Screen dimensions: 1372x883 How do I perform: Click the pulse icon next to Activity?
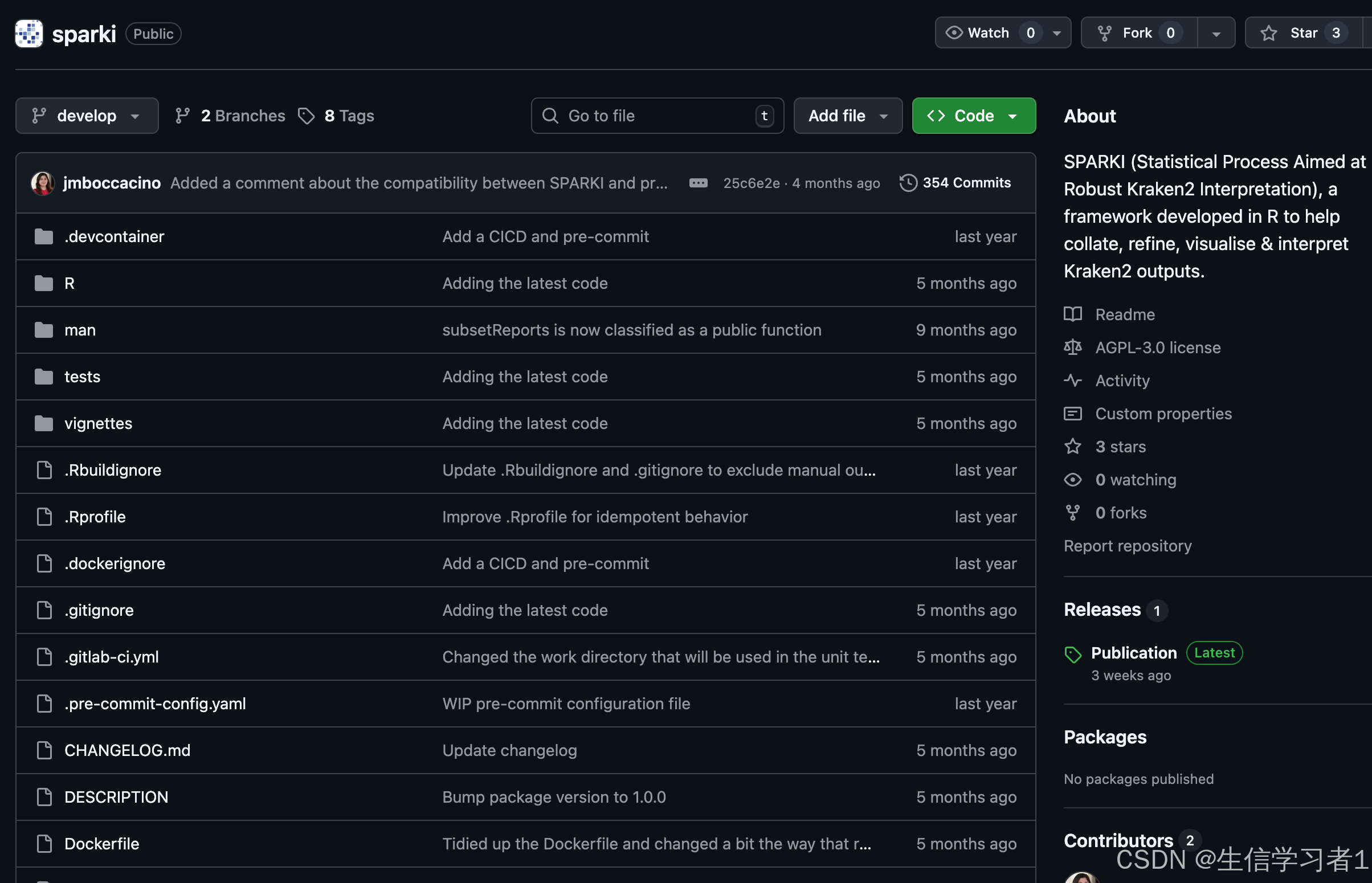(x=1073, y=381)
